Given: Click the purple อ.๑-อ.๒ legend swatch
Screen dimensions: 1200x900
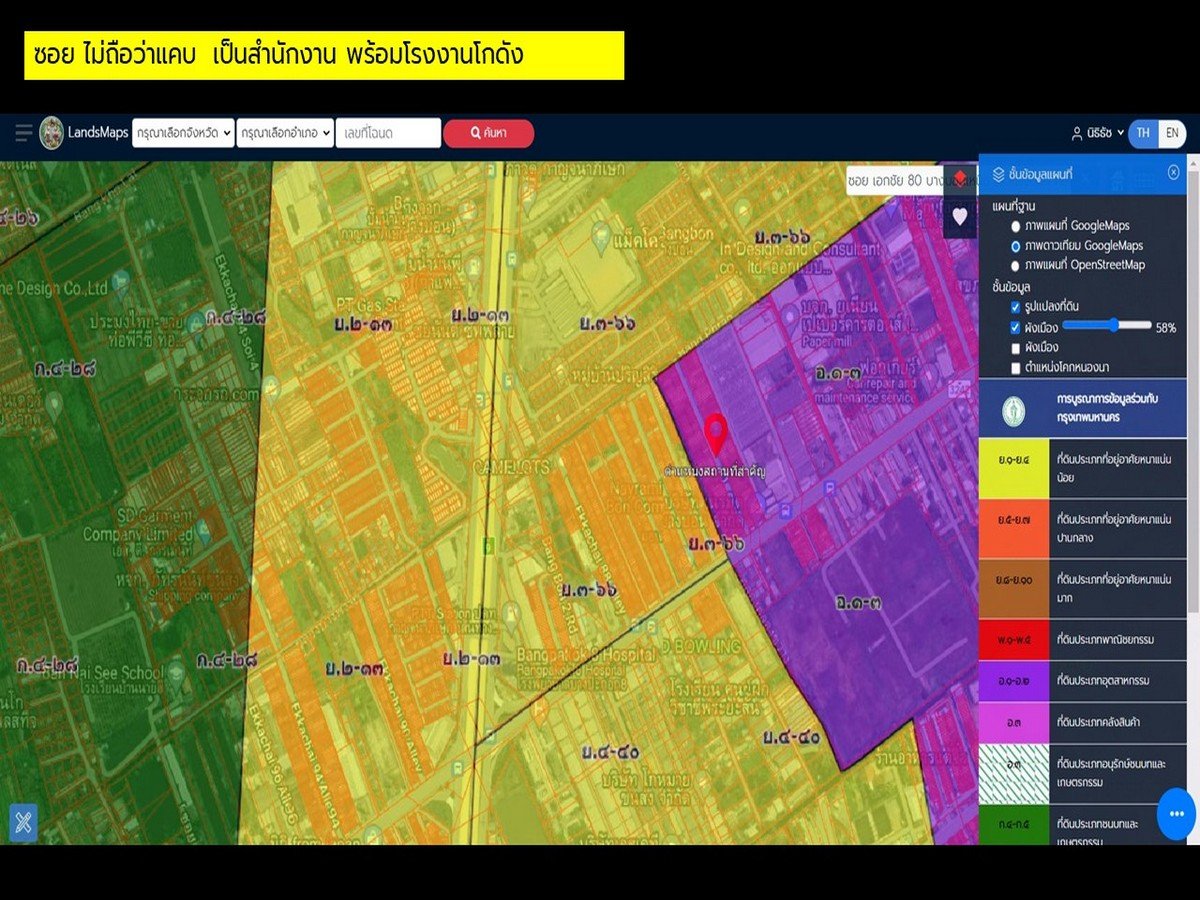Looking at the screenshot, I should 1013,682.
